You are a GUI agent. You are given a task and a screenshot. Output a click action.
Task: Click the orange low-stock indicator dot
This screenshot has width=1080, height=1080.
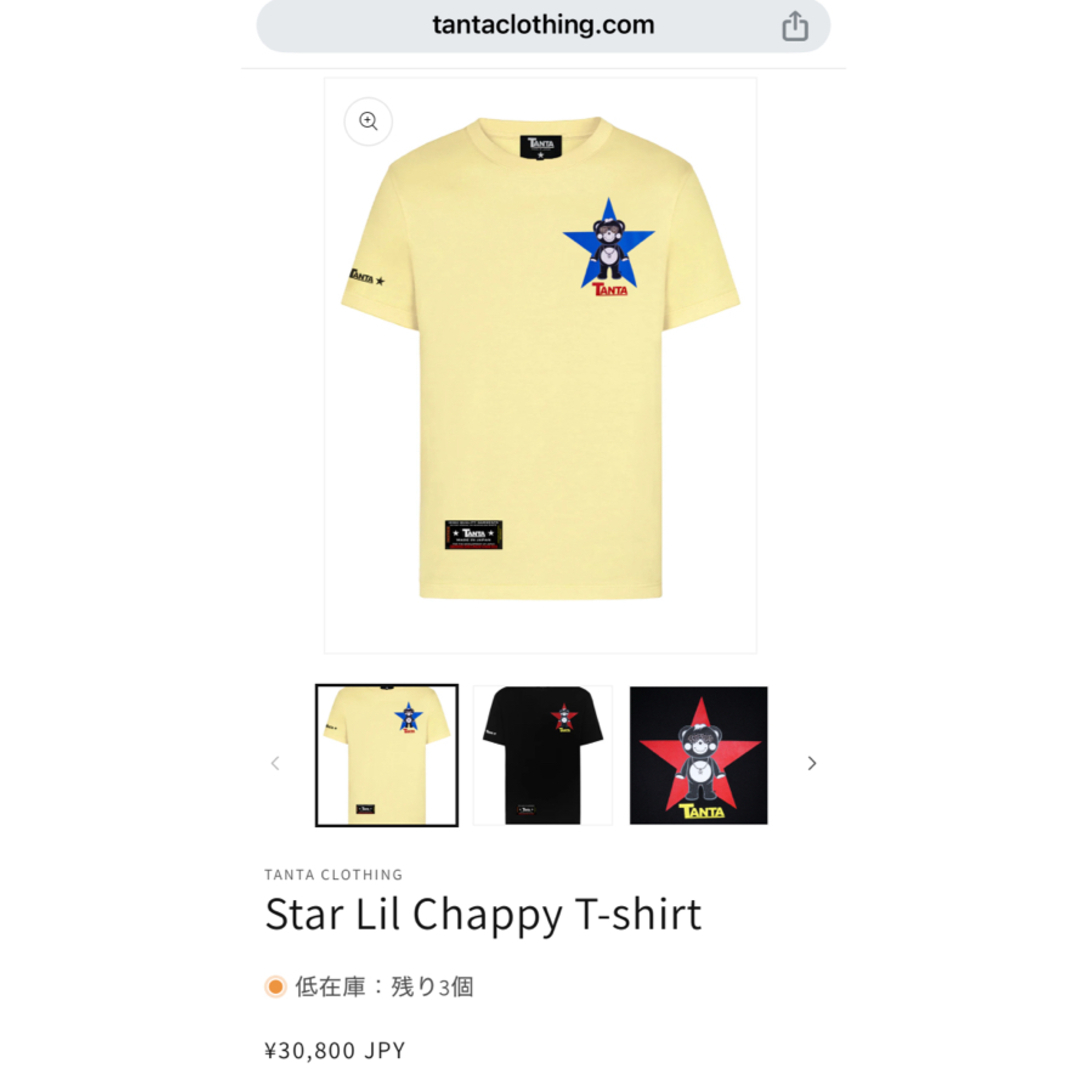point(276,987)
